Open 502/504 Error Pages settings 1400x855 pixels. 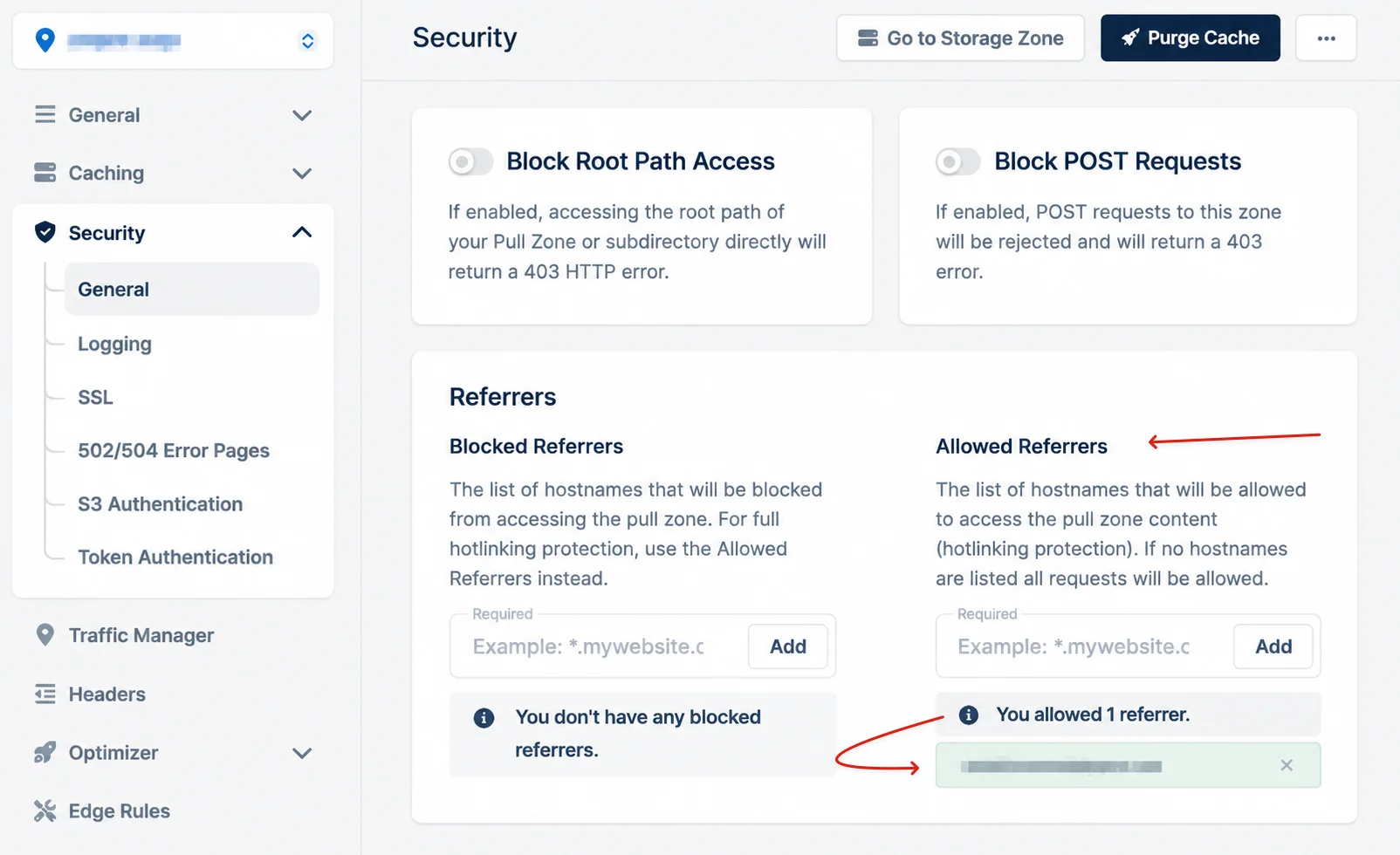[x=174, y=450]
